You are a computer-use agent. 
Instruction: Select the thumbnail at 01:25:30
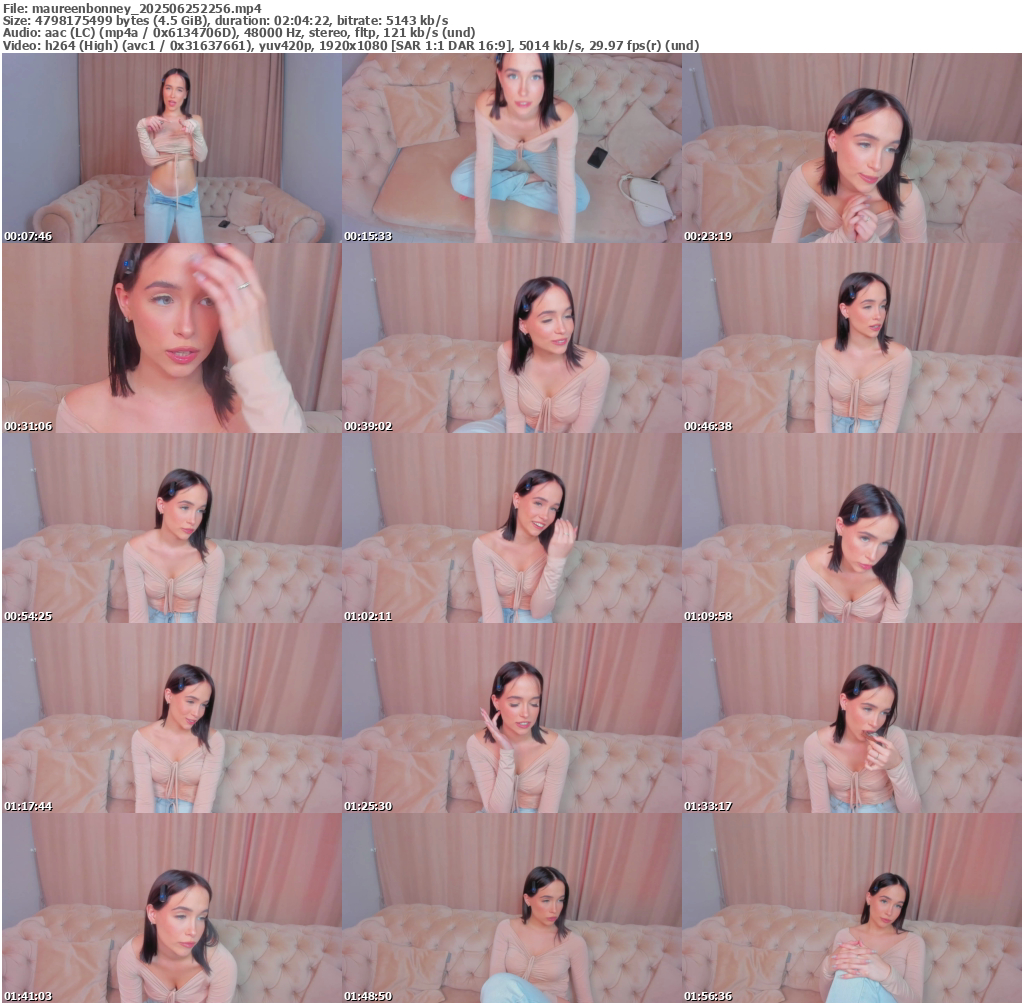point(511,718)
